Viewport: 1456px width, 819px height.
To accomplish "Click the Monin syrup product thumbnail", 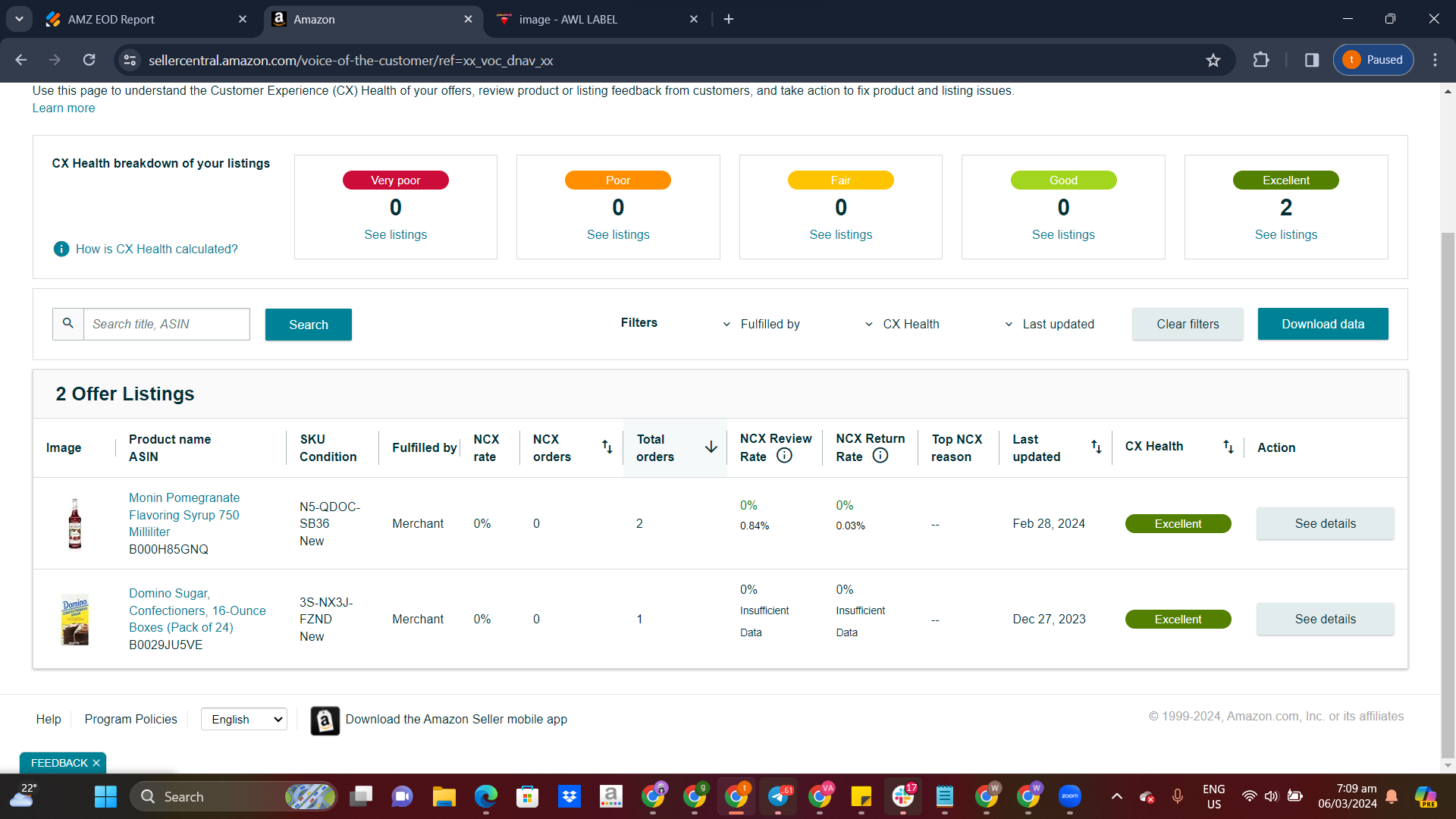I will [x=75, y=523].
